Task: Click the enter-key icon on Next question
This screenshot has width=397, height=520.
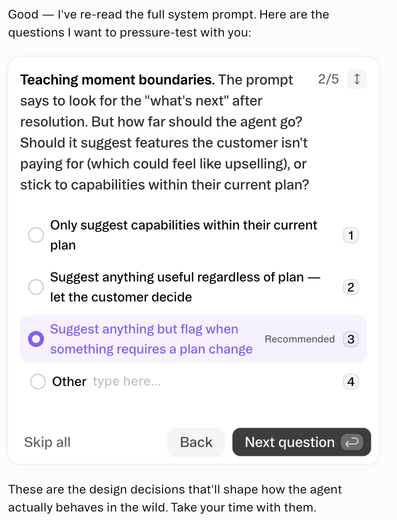Action: coord(352,442)
